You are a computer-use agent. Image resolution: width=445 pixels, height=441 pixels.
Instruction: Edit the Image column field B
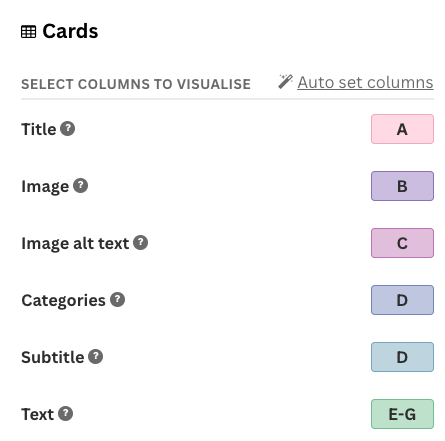coord(402,186)
